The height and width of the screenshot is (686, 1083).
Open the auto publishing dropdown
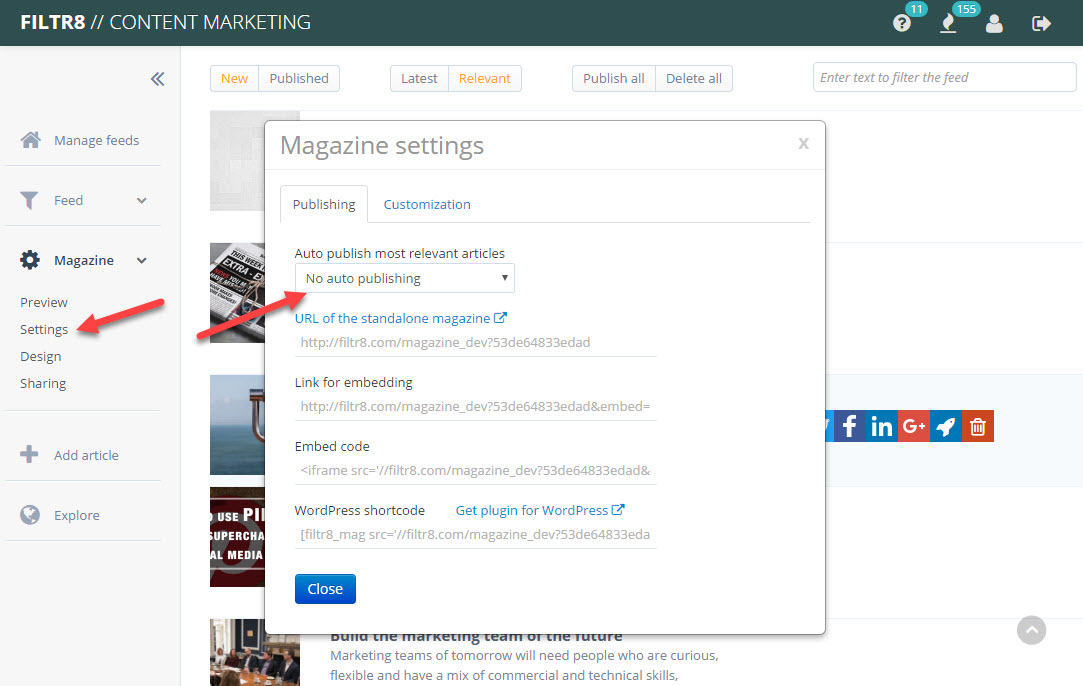405,278
